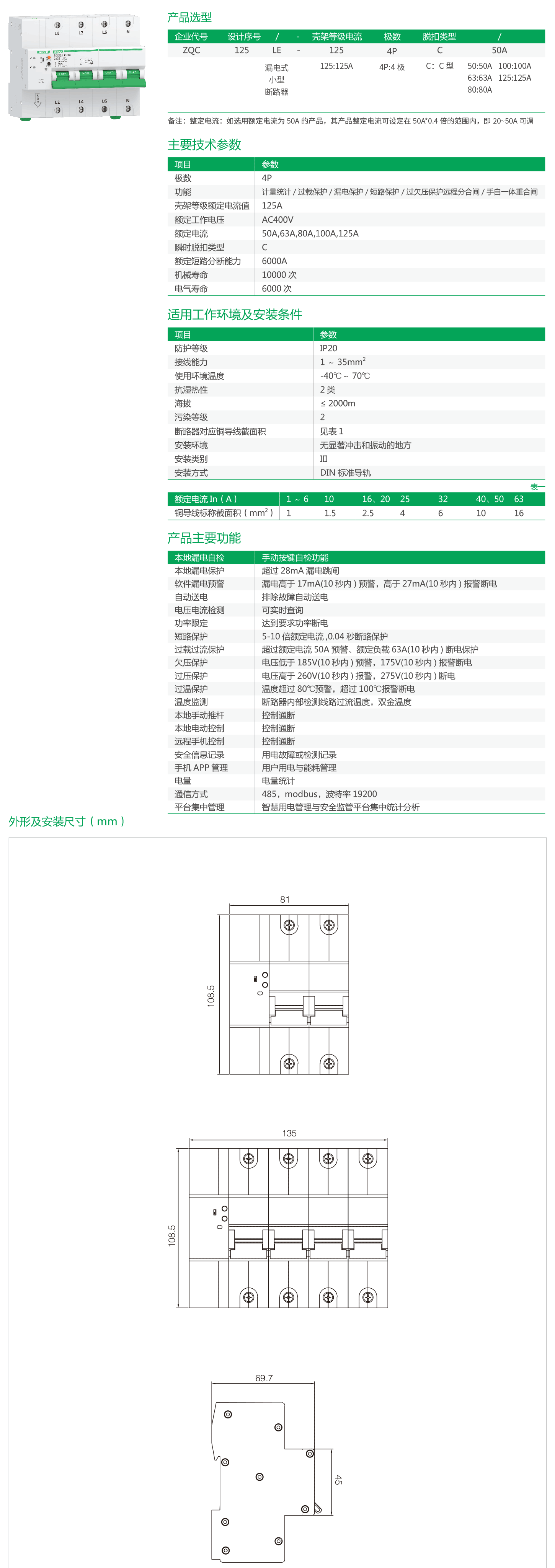Click the '可实时查询' cell

coord(282,610)
